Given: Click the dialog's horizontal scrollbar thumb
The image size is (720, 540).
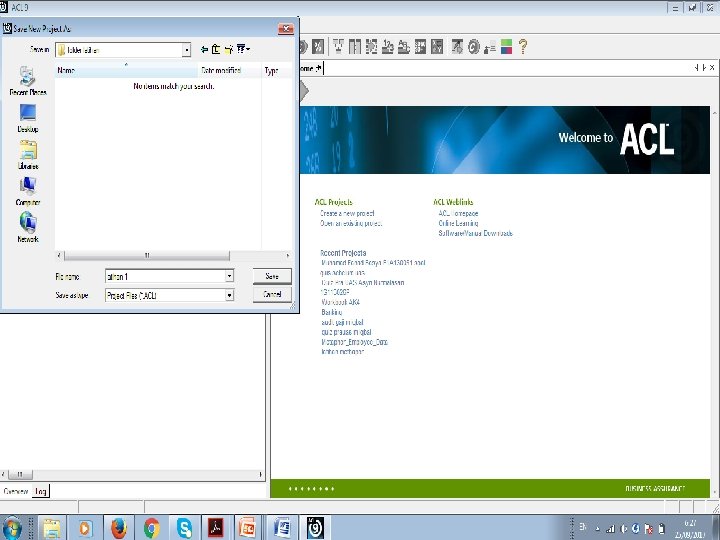Looking at the screenshot, I should coord(147,255).
